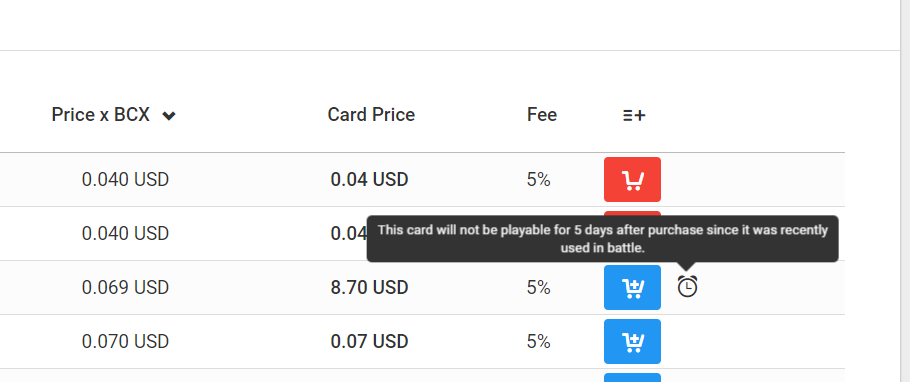Add the 8.70 USD card to cart
This screenshot has width=910, height=382.
(632, 287)
